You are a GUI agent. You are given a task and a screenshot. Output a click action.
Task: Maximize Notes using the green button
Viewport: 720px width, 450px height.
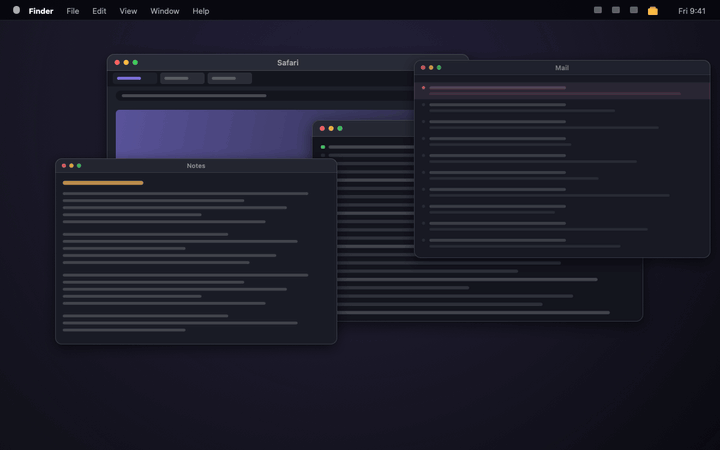click(x=79, y=166)
